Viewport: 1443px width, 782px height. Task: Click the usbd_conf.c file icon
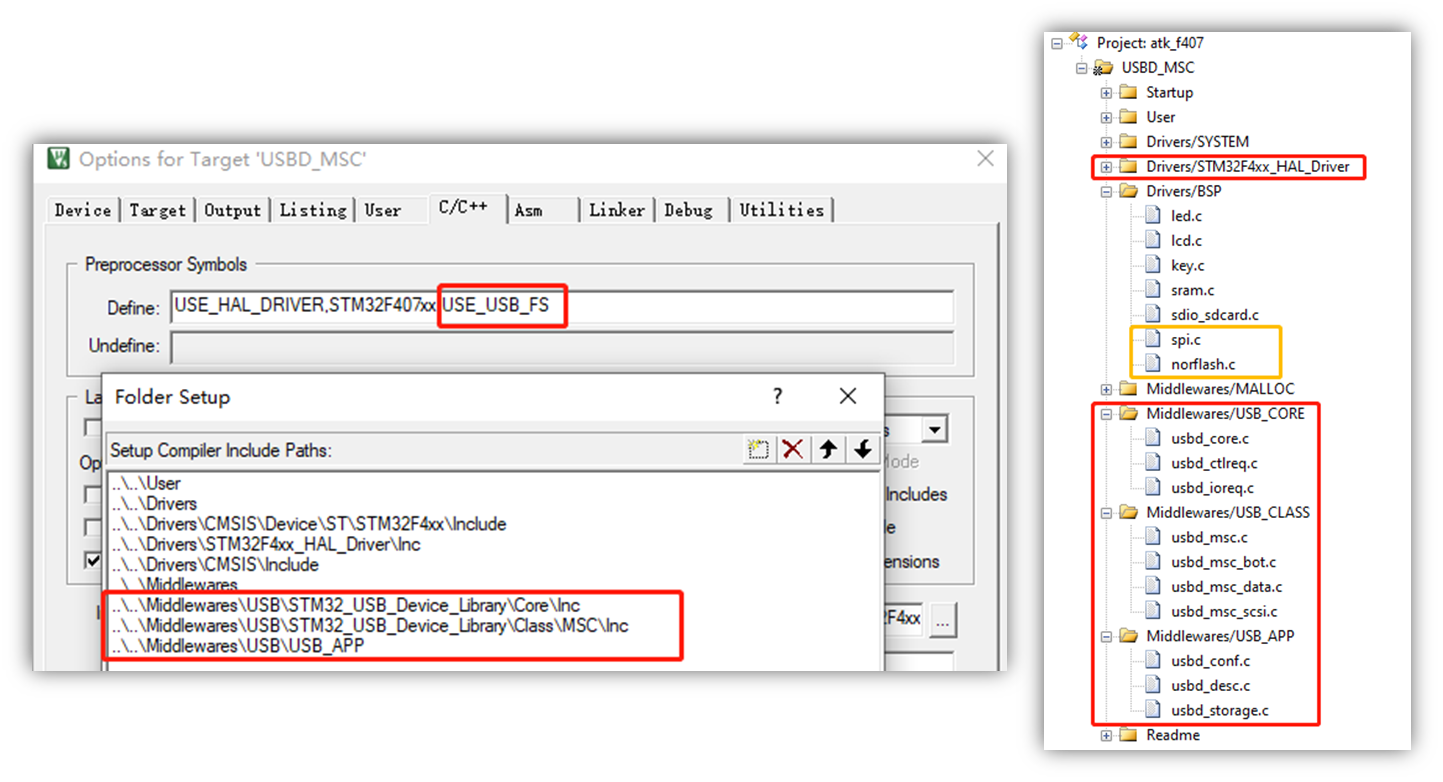click(1153, 661)
